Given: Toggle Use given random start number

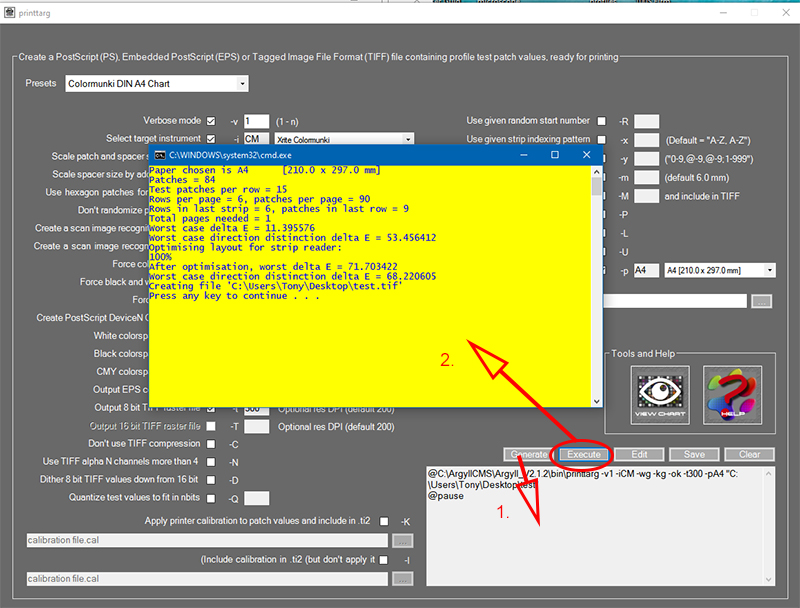Looking at the screenshot, I should pyautogui.click(x=601, y=121).
